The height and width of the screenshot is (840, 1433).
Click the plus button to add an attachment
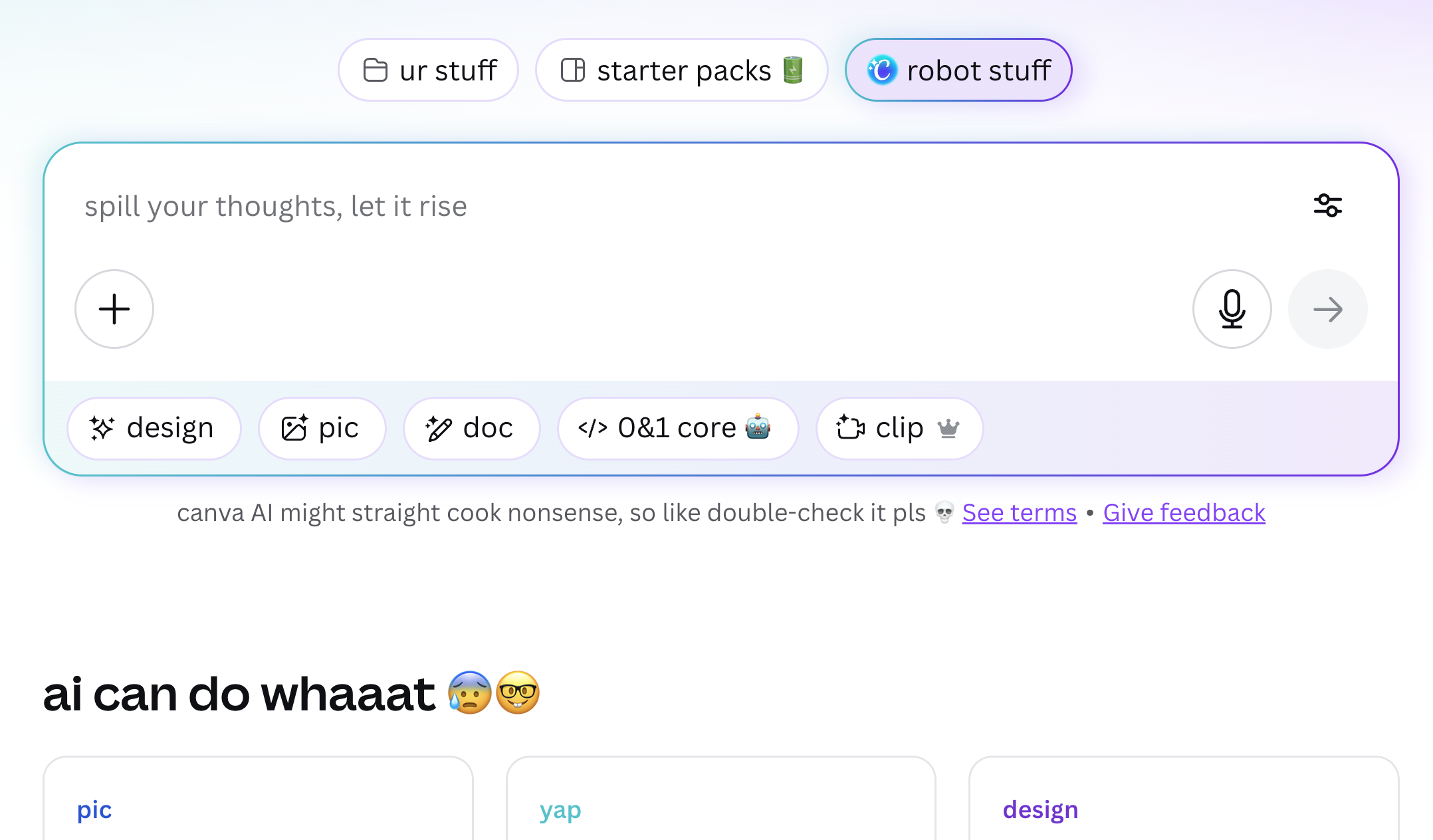pos(114,309)
